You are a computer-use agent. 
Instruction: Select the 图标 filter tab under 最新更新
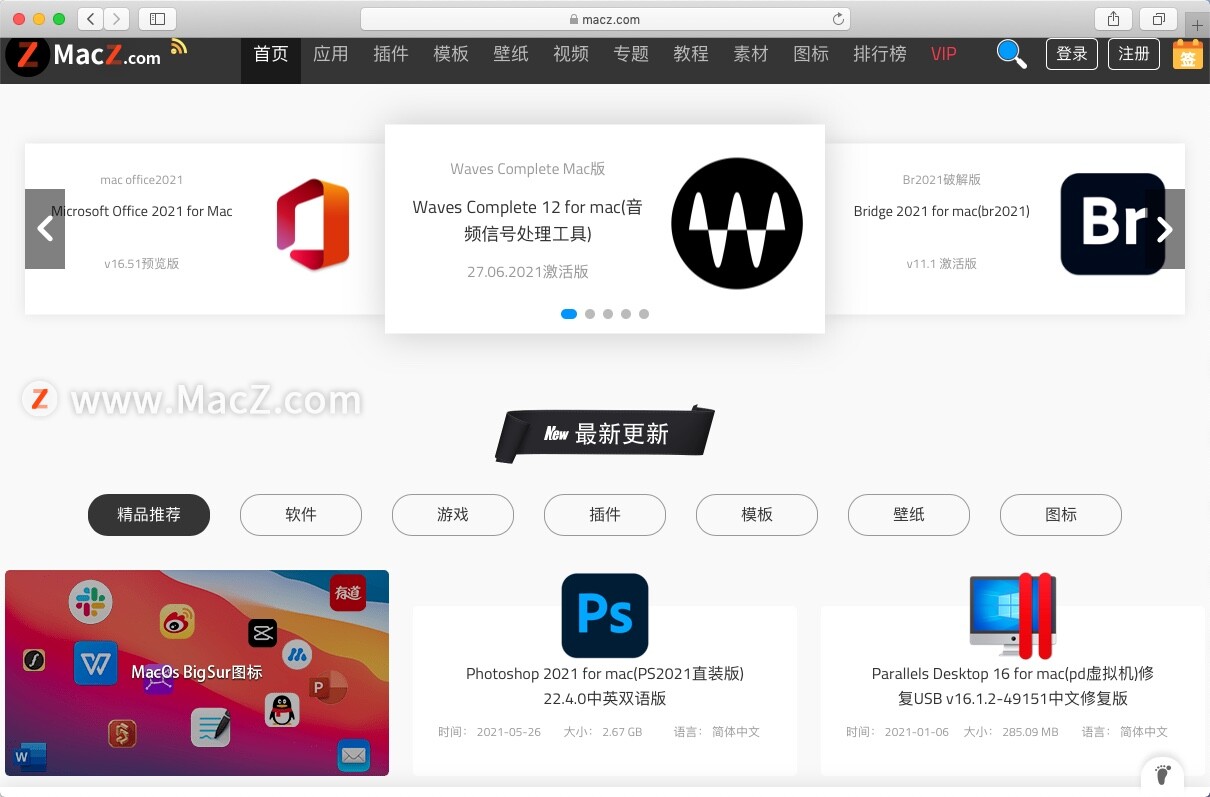point(1061,515)
